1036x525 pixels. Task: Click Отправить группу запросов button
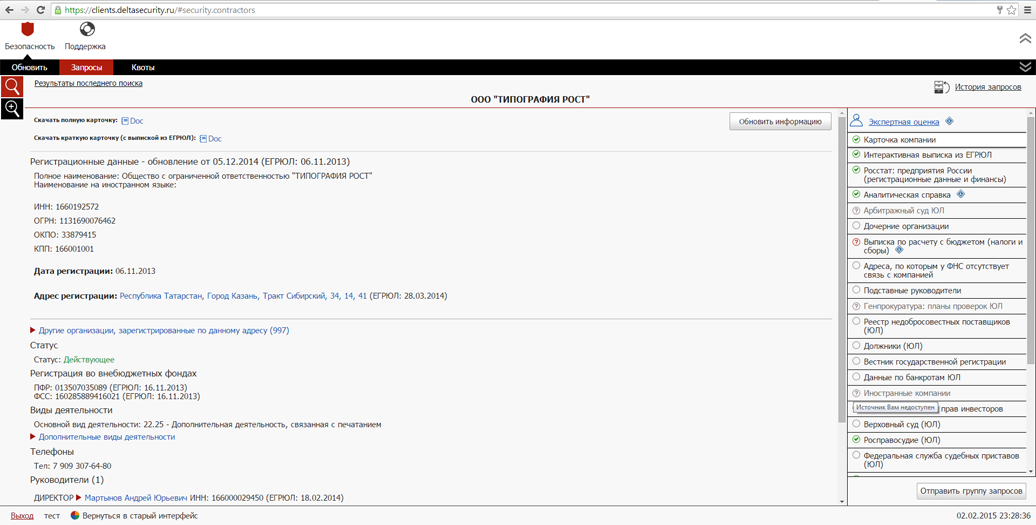pos(972,491)
